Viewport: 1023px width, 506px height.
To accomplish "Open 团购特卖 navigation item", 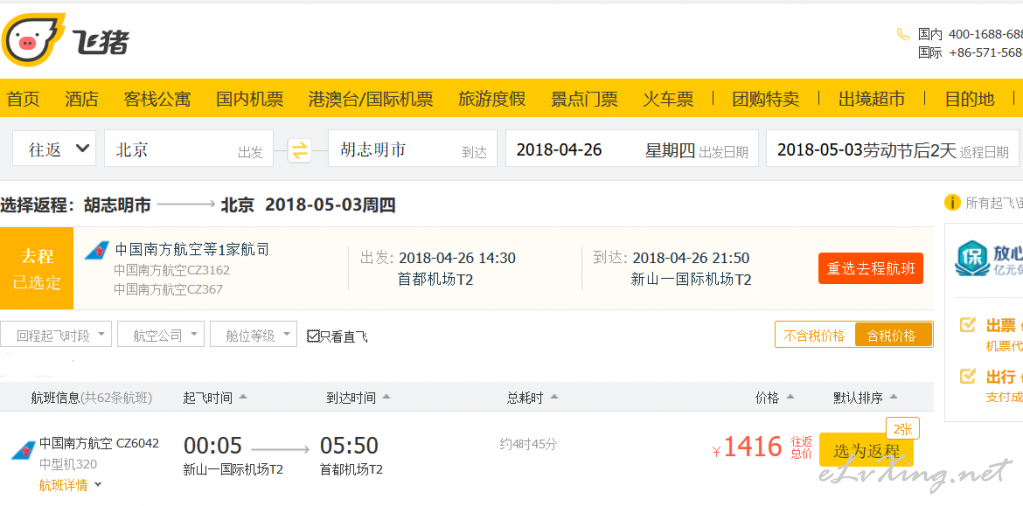I will (765, 99).
